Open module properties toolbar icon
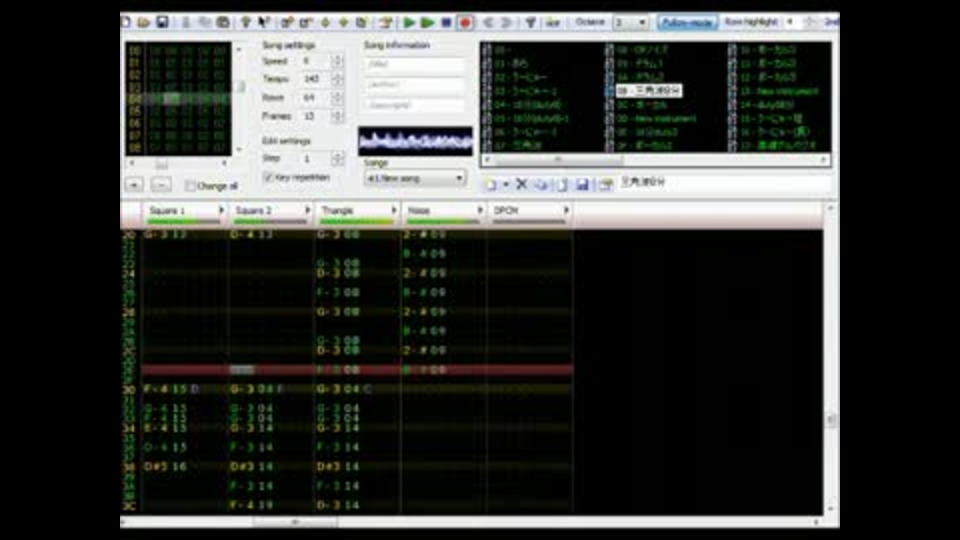 385,23
